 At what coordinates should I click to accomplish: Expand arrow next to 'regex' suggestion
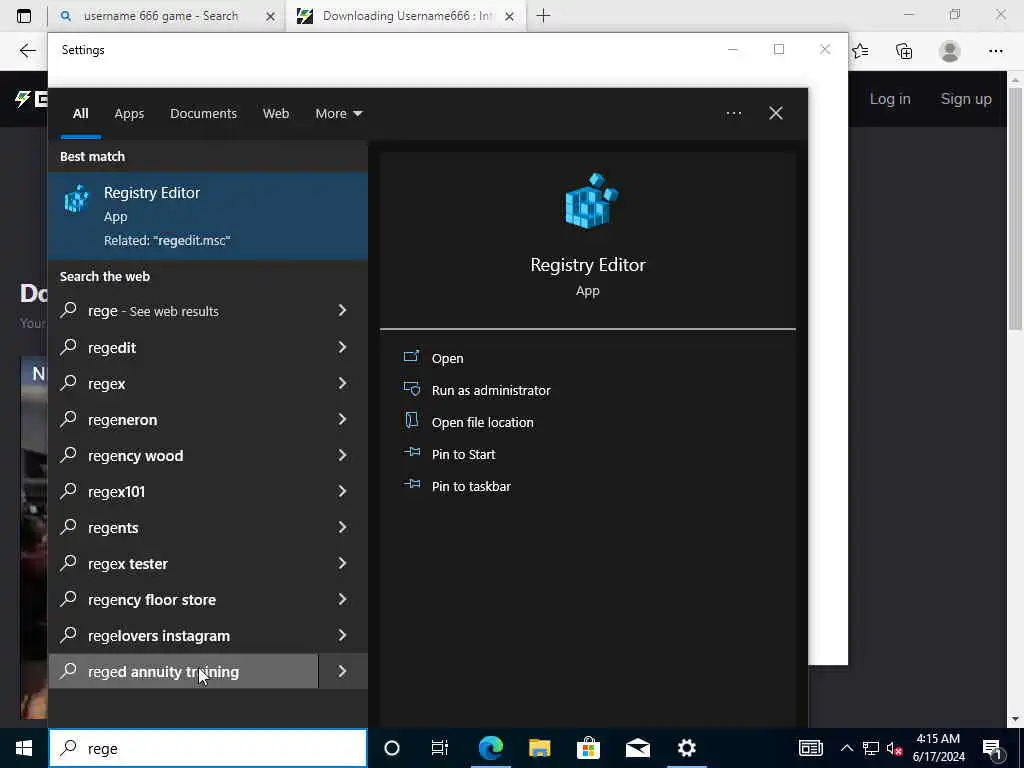pyautogui.click(x=342, y=383)
